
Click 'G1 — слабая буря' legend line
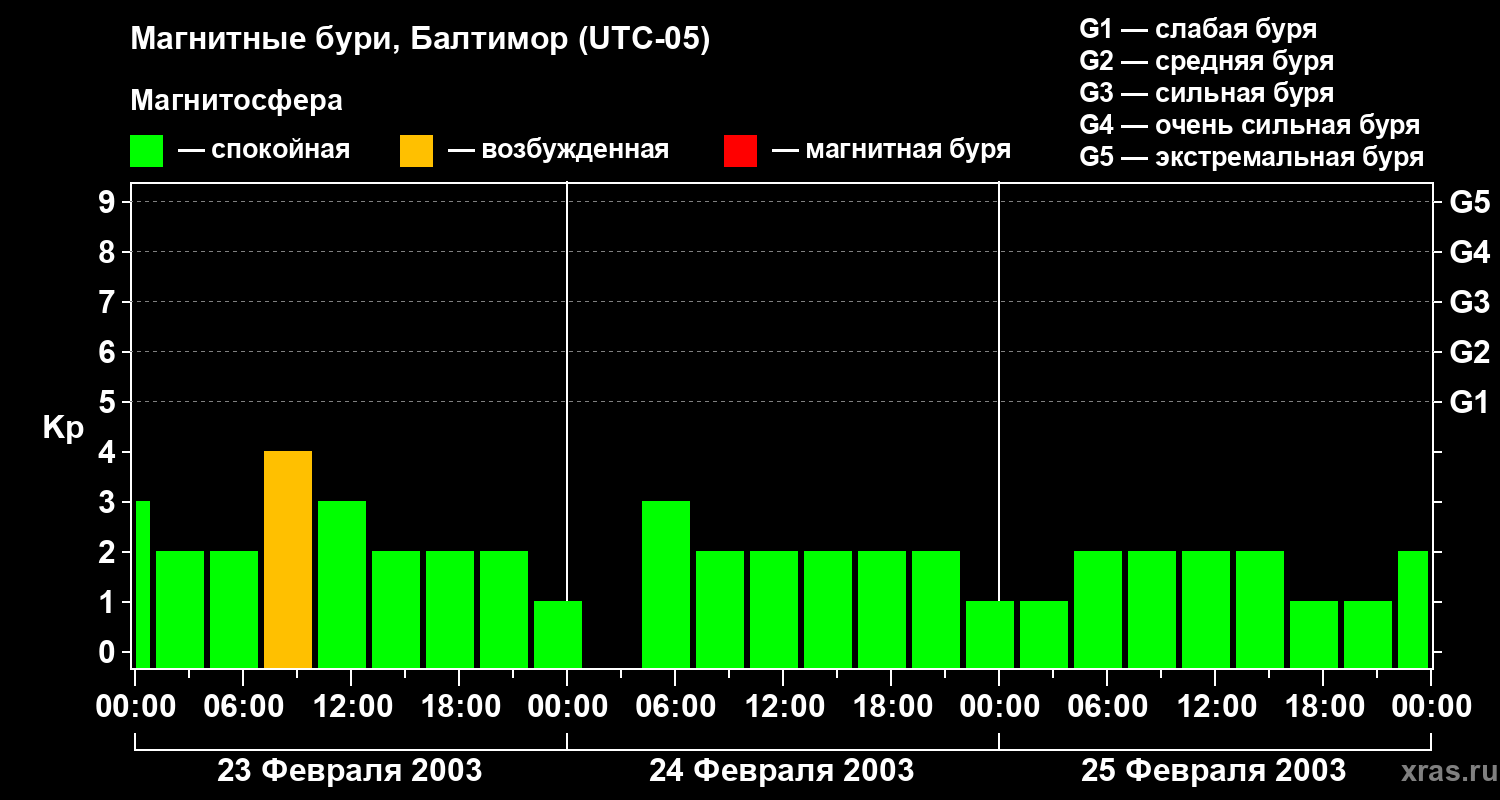tap(1198, 29)
